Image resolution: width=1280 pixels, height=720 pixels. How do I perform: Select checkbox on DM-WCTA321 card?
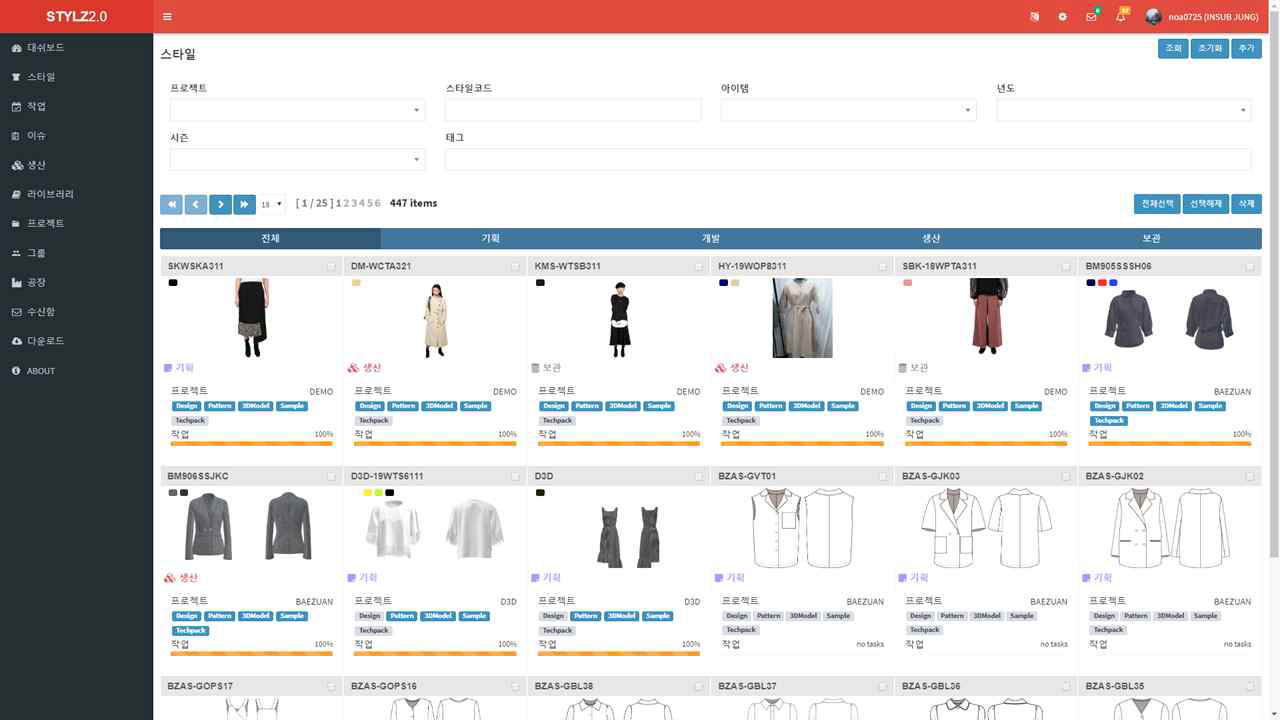coord(515,267)
